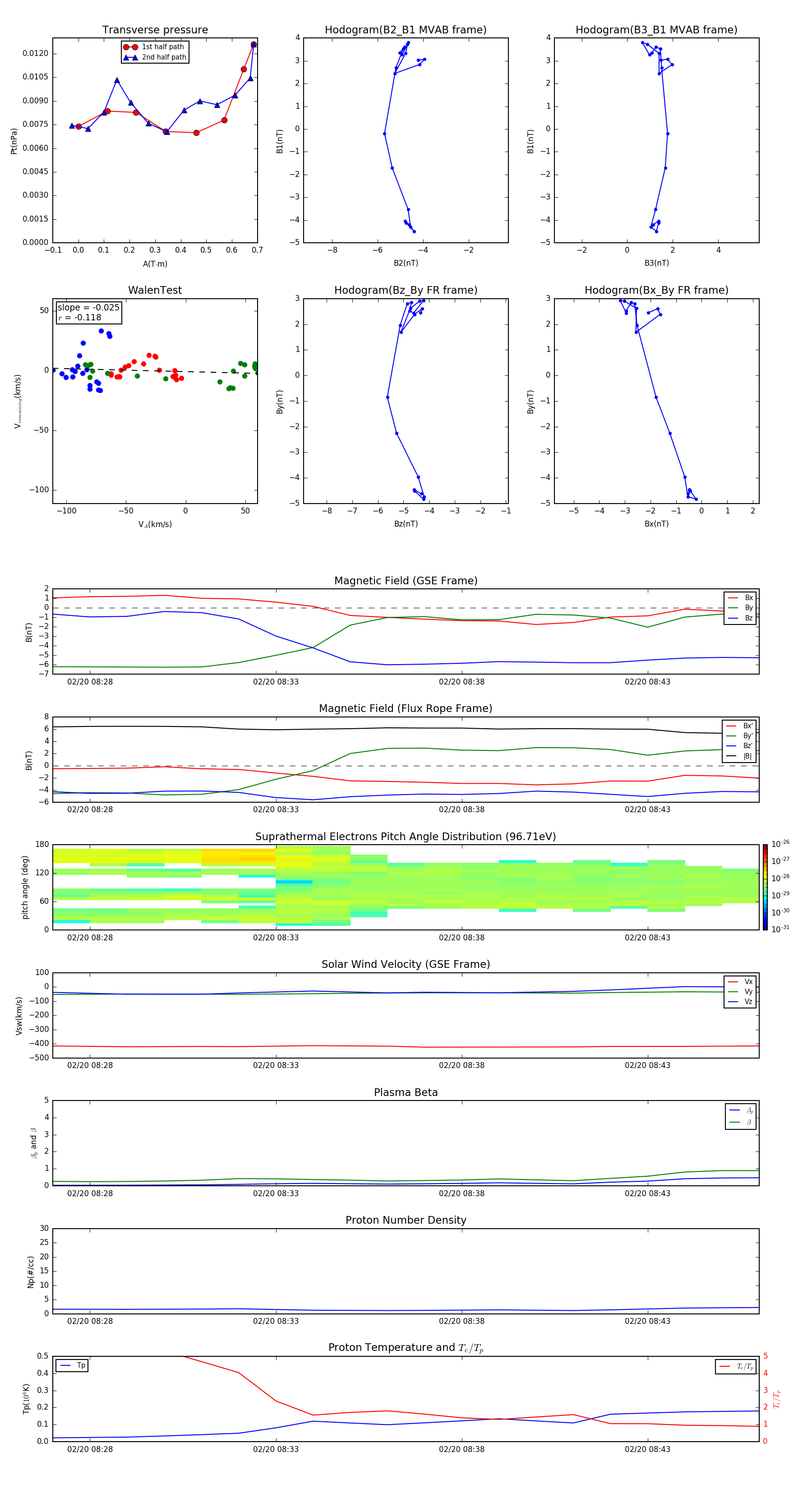
Task: Click '02/20 08:28' tick under the Proton Number Density plot
Action: [x=90, y=1321]
